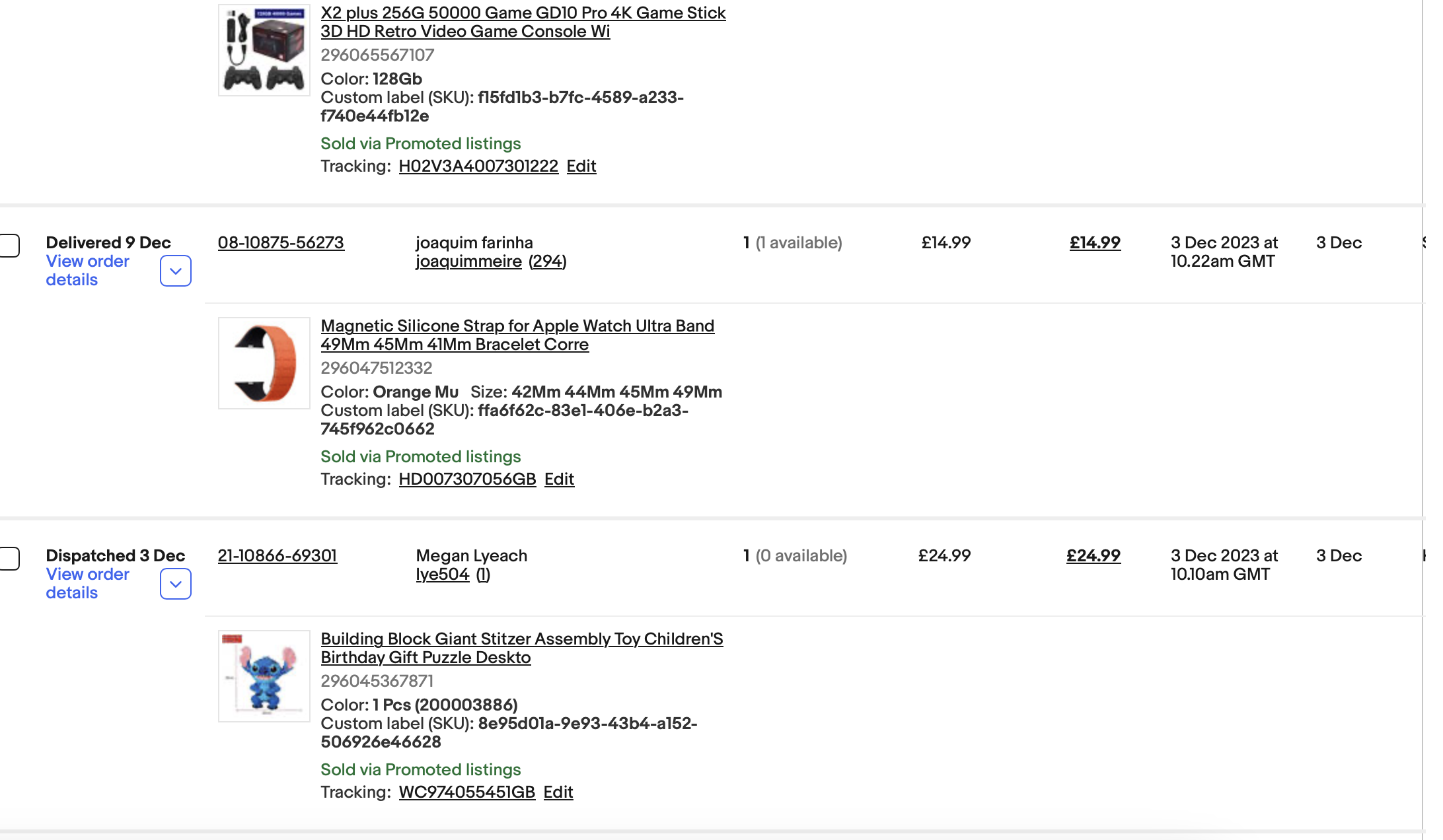The height and width of the screenshot is (840, 1443).
Task: Open buyer profile lye504
Action: [443, 574]
